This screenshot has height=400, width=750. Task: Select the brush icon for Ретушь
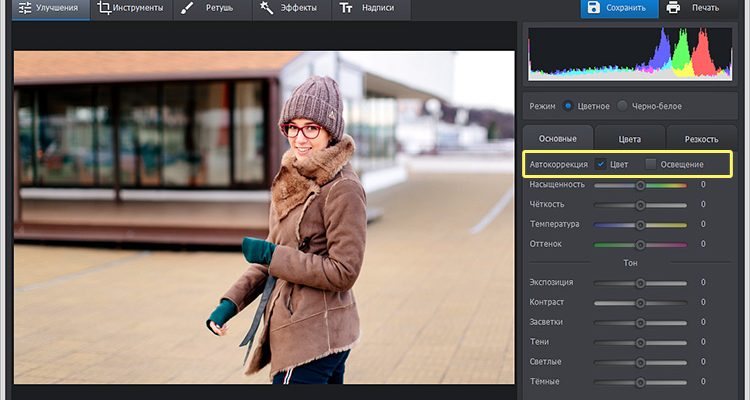188,8
